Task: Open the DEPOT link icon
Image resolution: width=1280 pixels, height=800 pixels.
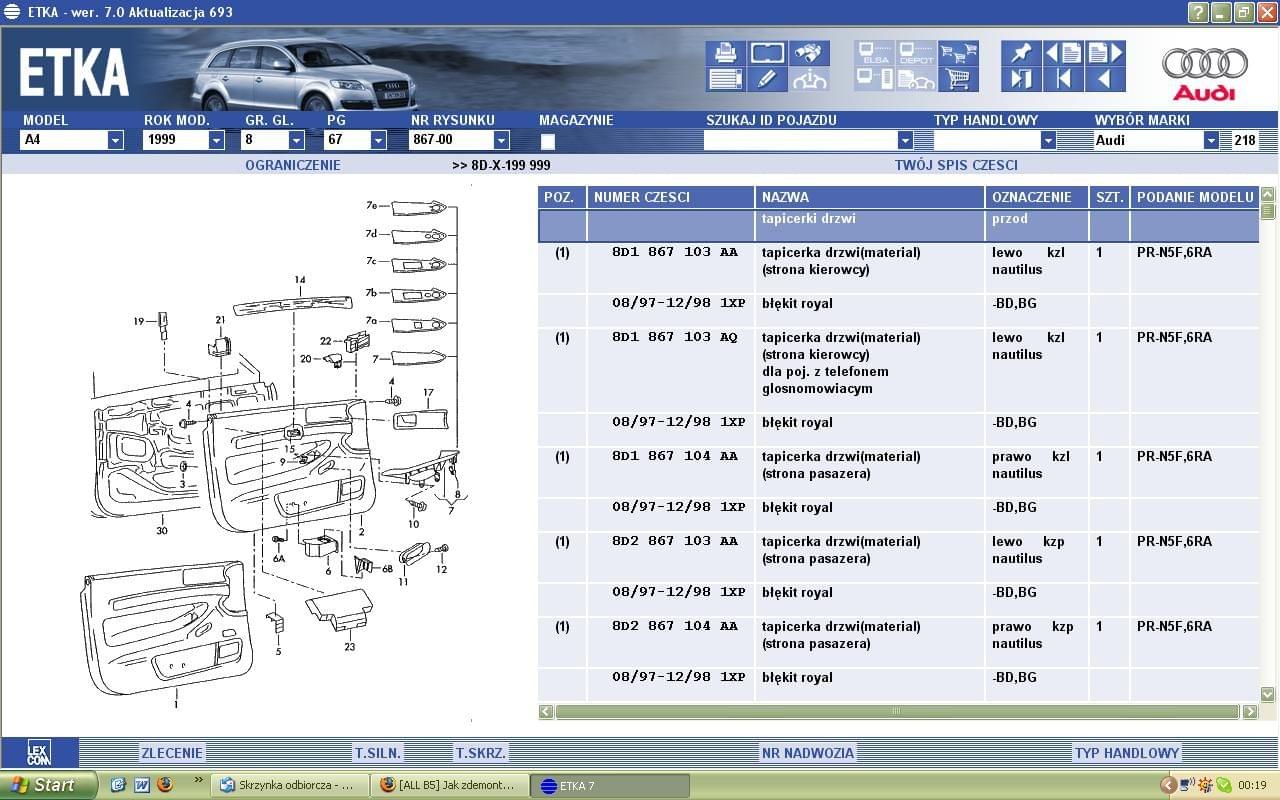Action: (x=916, y=53)
